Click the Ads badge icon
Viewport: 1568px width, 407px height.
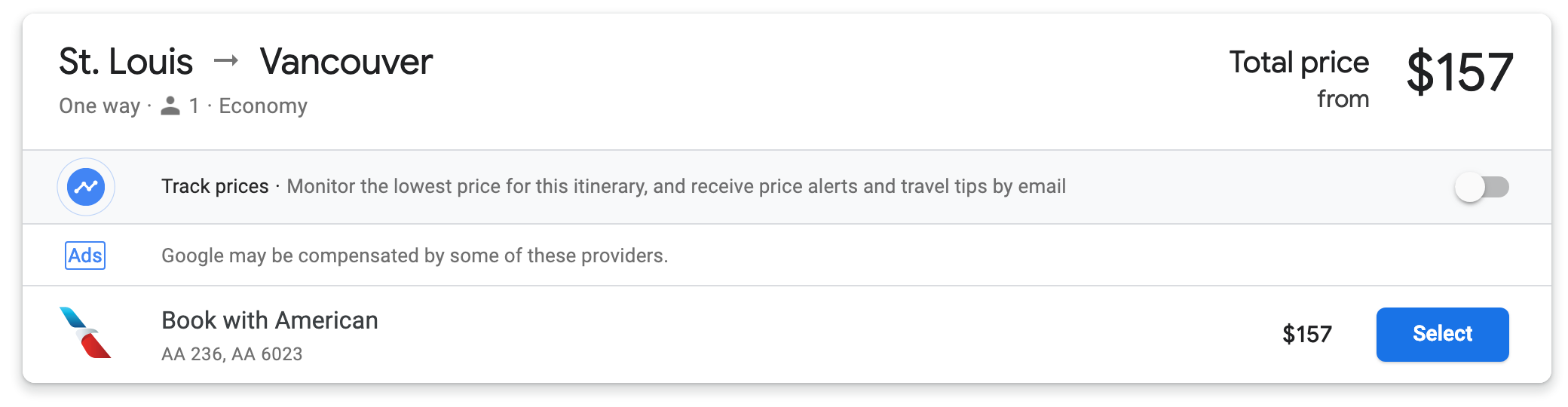85,256
